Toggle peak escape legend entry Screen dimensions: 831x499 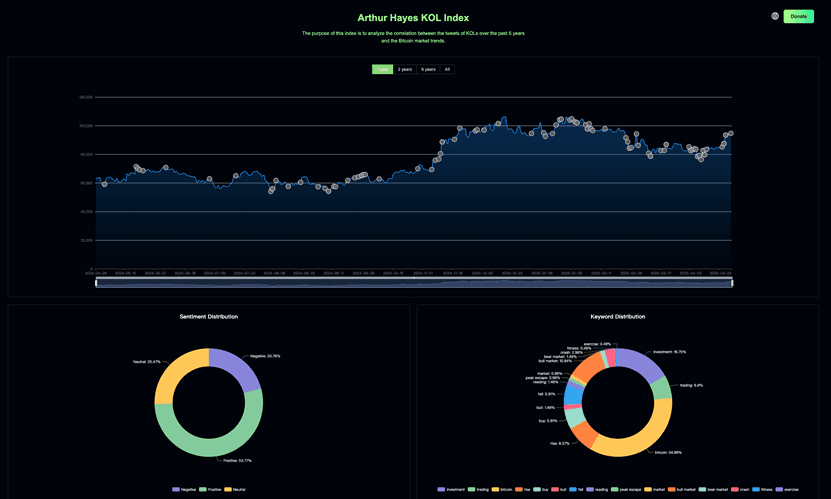tap(627, 489)
